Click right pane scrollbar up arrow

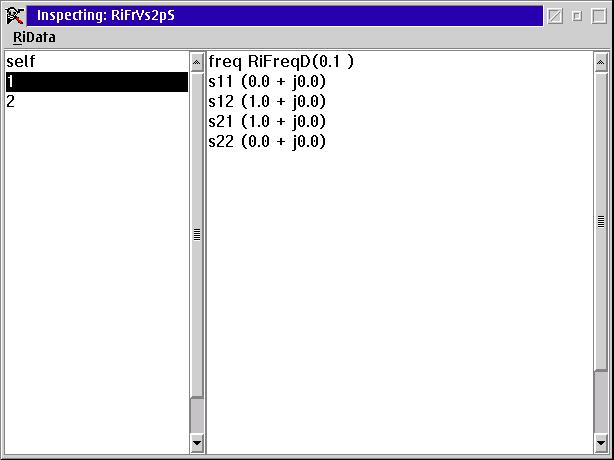point(601,62)
